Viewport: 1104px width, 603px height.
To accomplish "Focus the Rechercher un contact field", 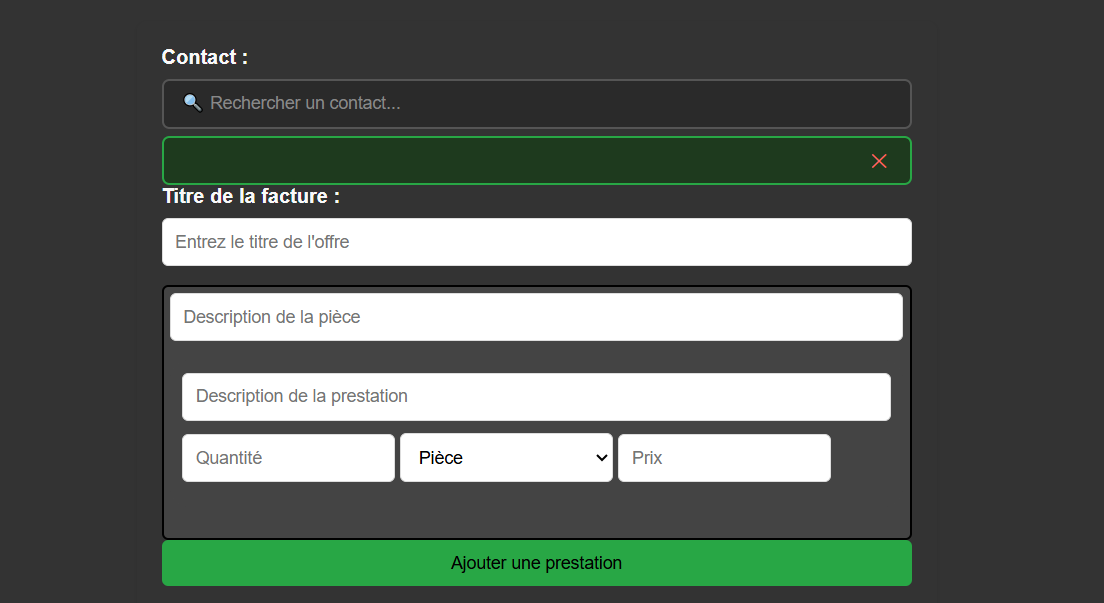I will [537, 104].
